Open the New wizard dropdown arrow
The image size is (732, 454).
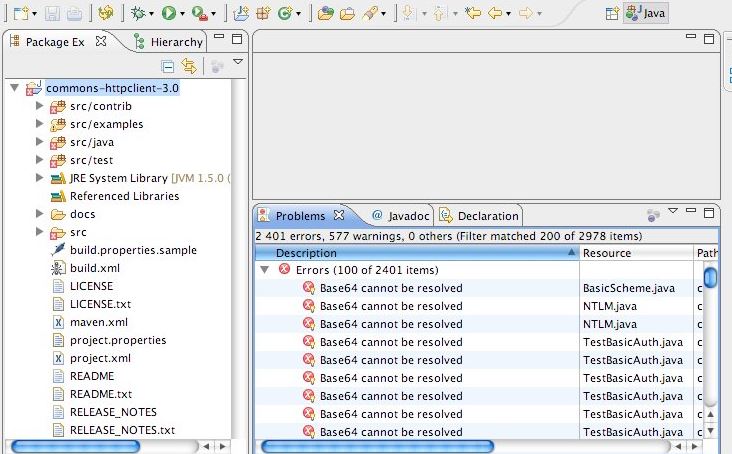pos(35,14)
